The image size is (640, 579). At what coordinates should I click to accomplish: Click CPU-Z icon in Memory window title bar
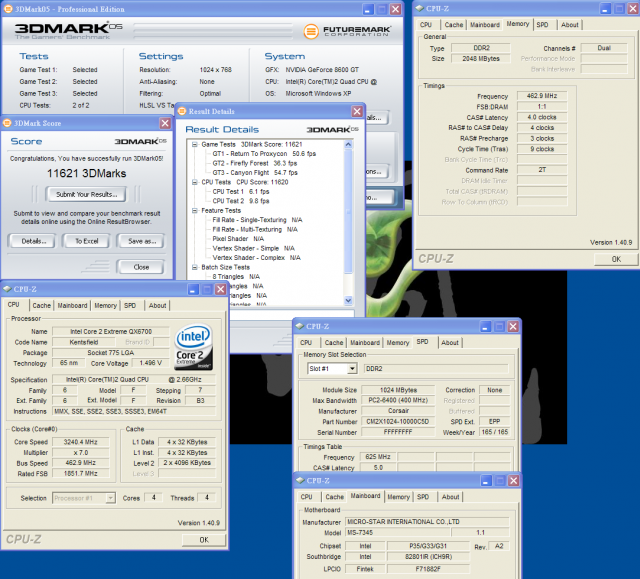point(420,9)
